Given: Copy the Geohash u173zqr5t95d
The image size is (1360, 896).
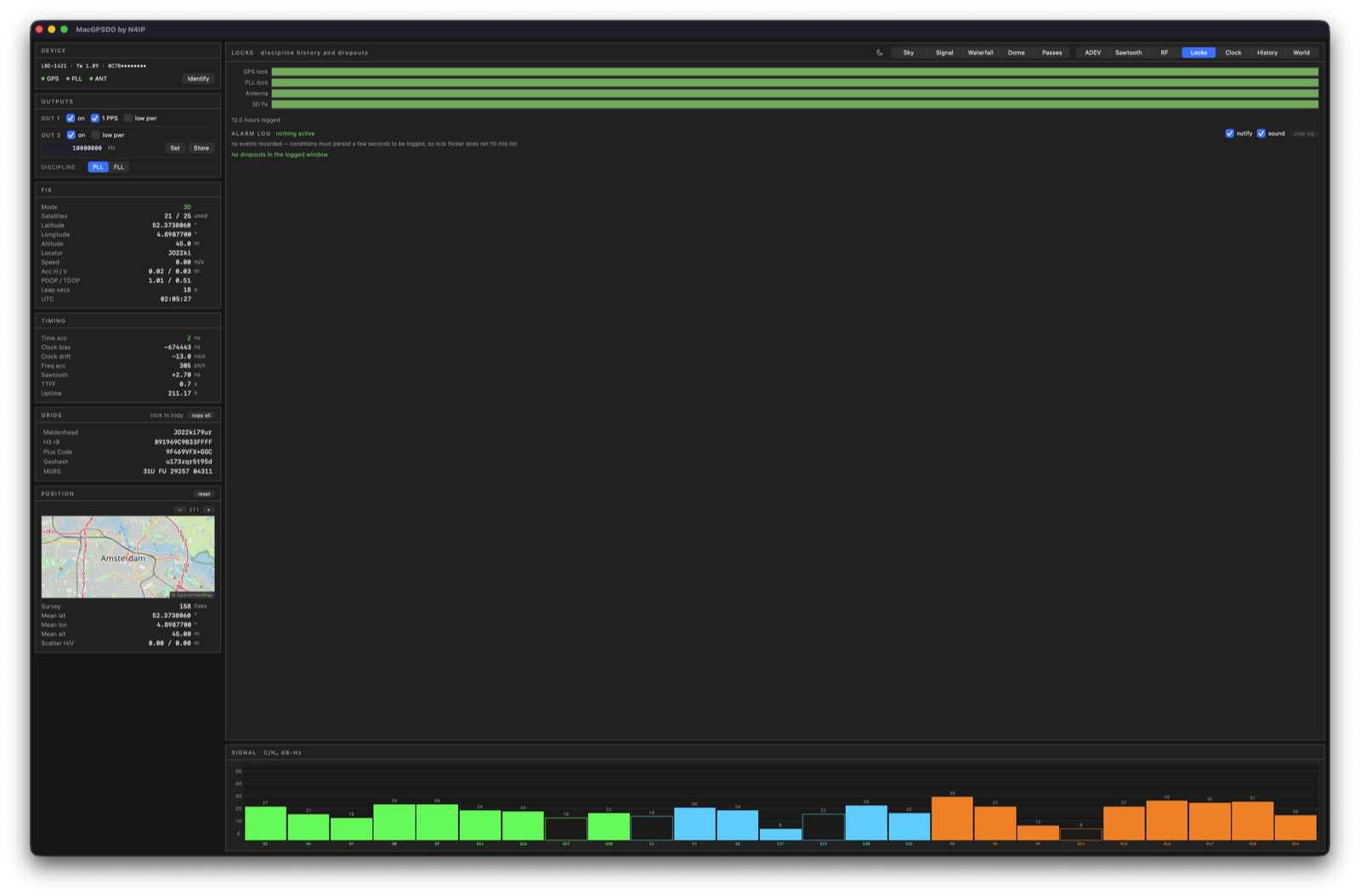Looking at the screenshot, I should [x=189, y=462].
